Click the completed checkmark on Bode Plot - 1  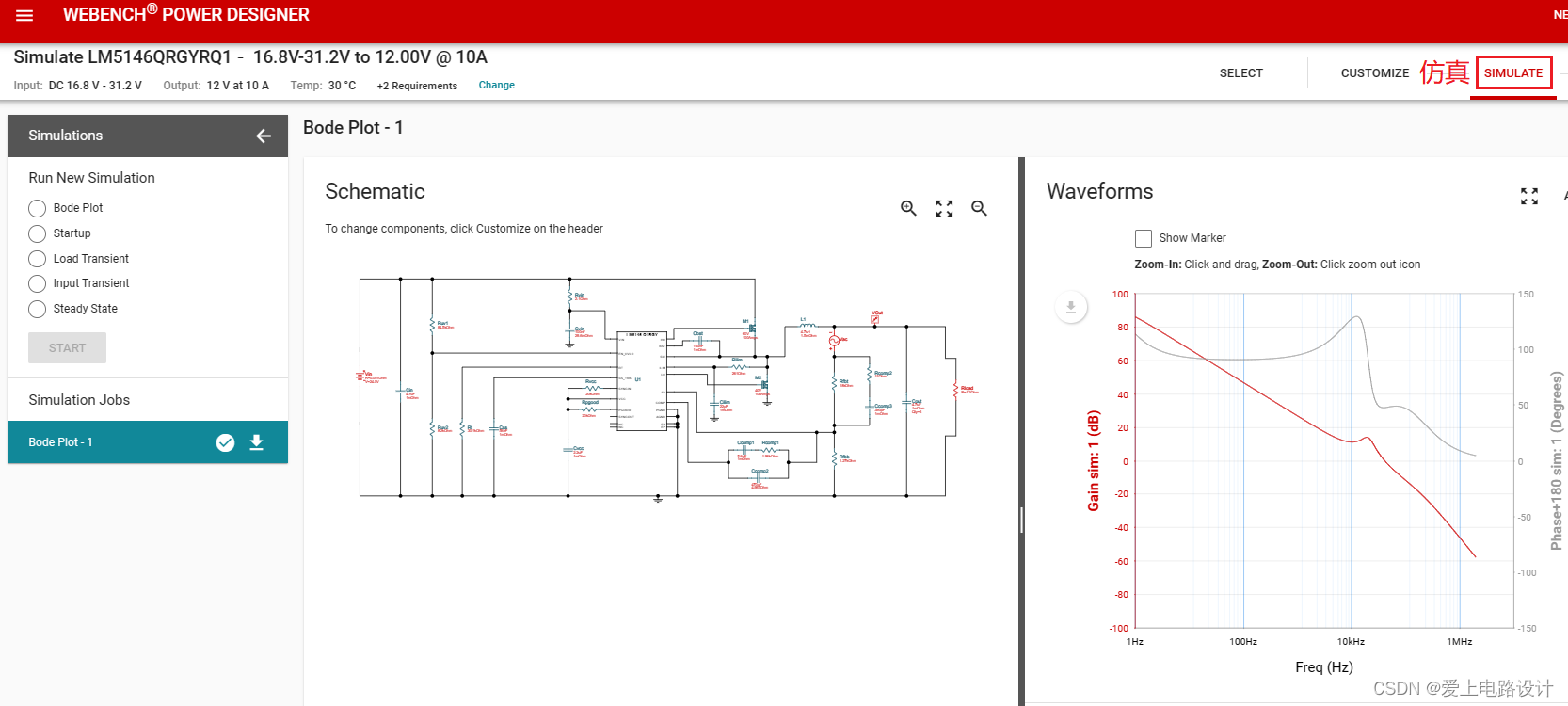(225, 442)
